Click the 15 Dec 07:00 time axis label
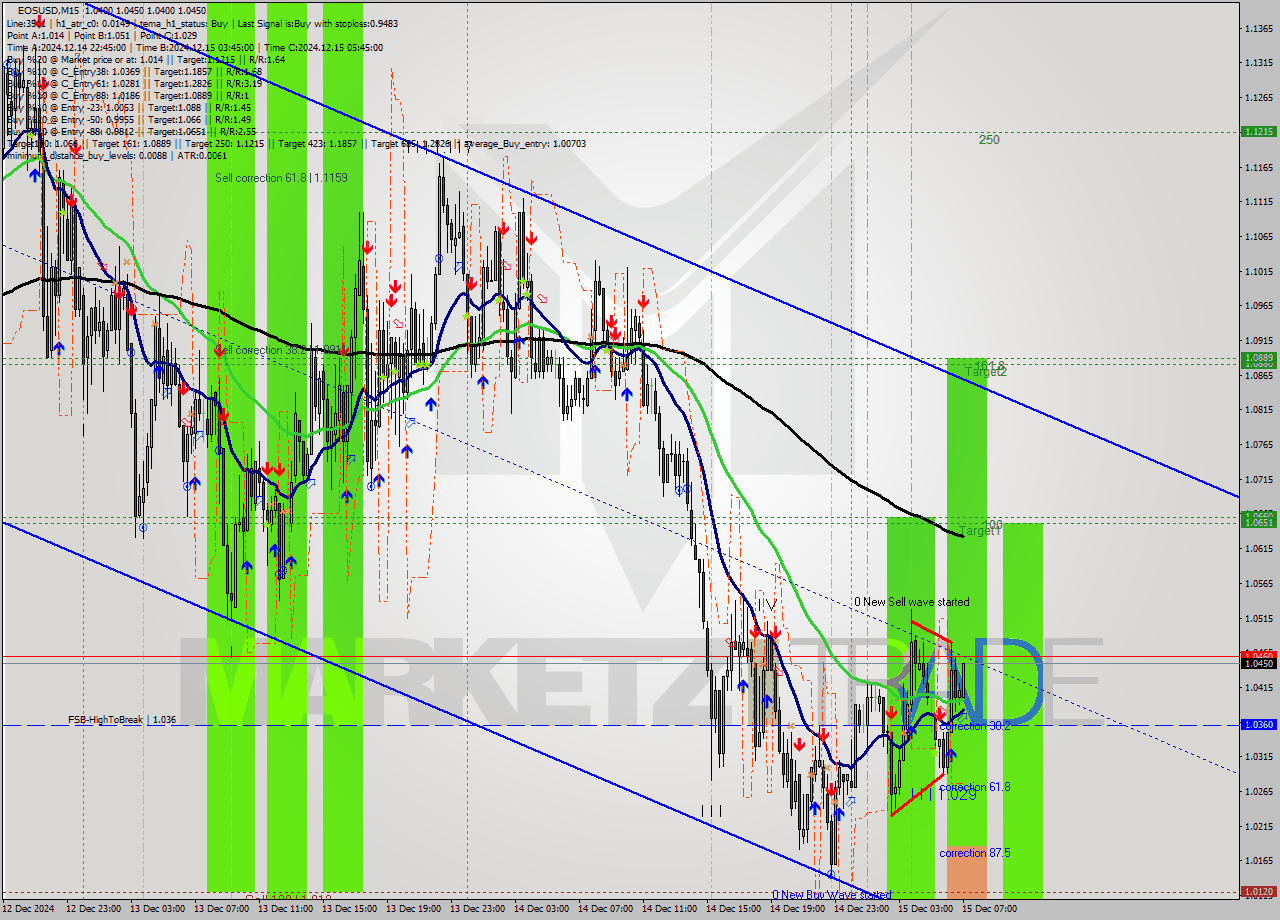Image resolution: width=1280 pixels, height=920 pixels. (989, 909)
